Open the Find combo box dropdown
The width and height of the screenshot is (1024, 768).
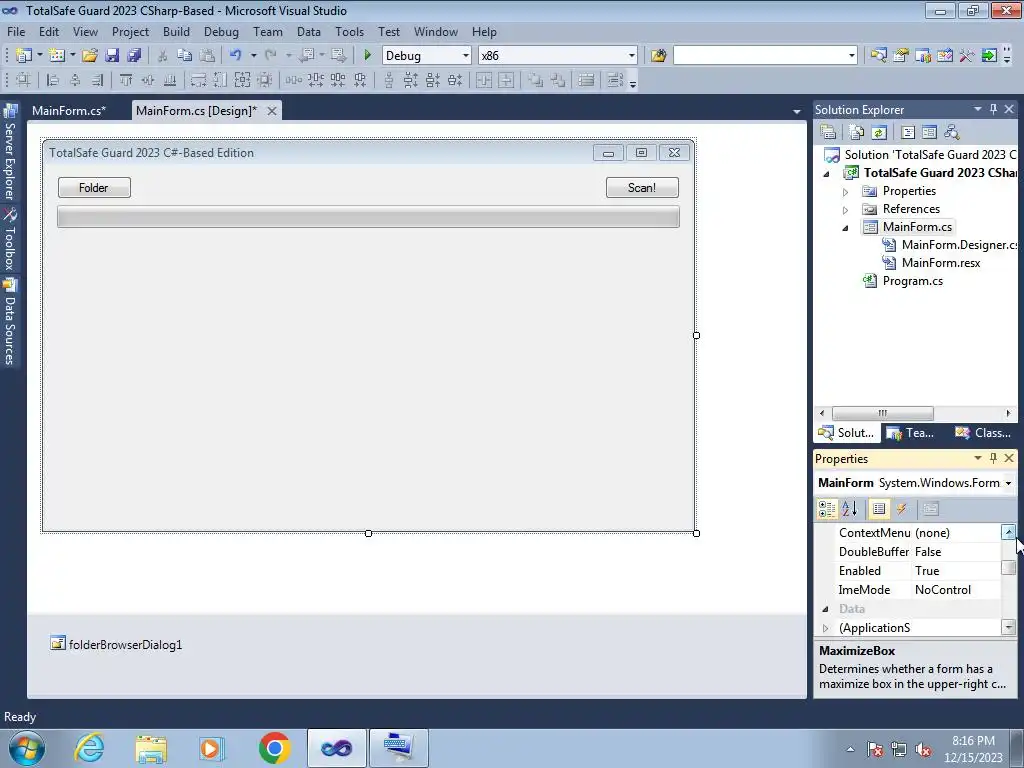point(852,56)
